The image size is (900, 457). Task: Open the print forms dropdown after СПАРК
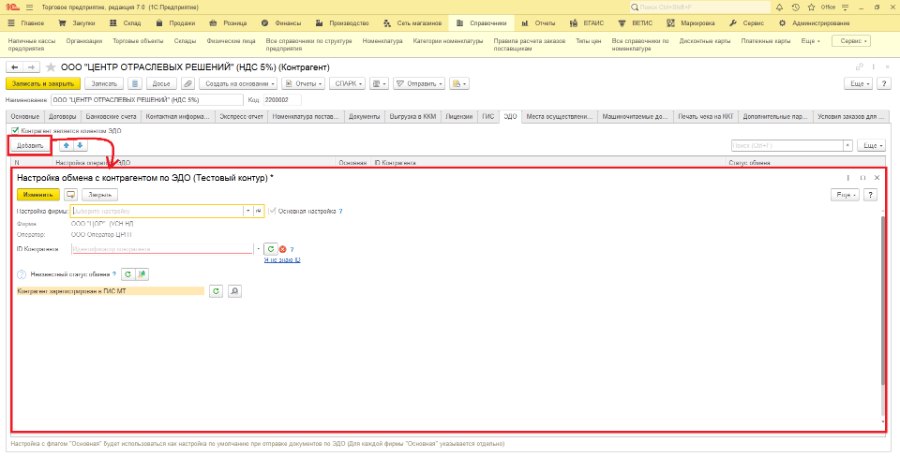(379, 84)
